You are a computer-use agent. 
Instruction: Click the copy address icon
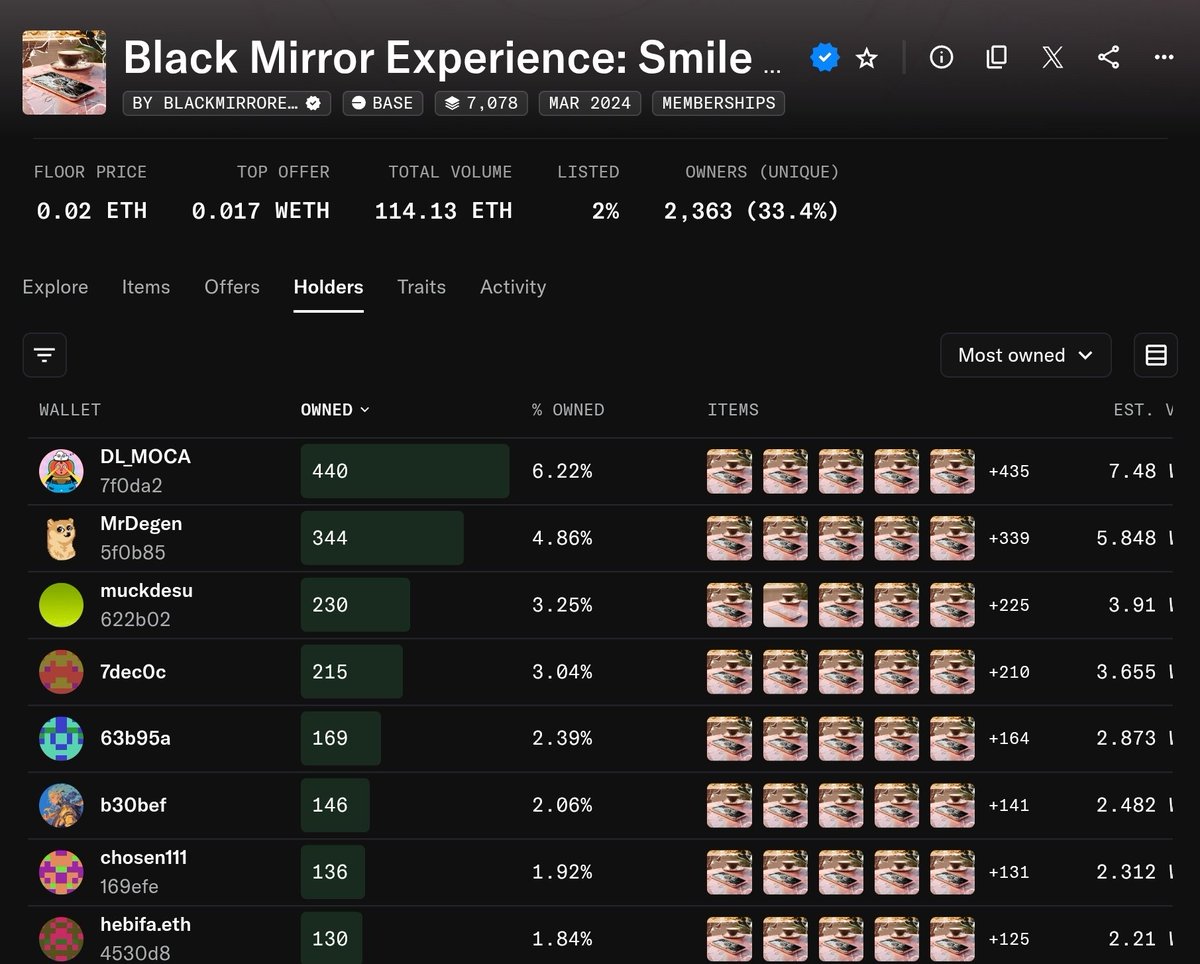996,57
